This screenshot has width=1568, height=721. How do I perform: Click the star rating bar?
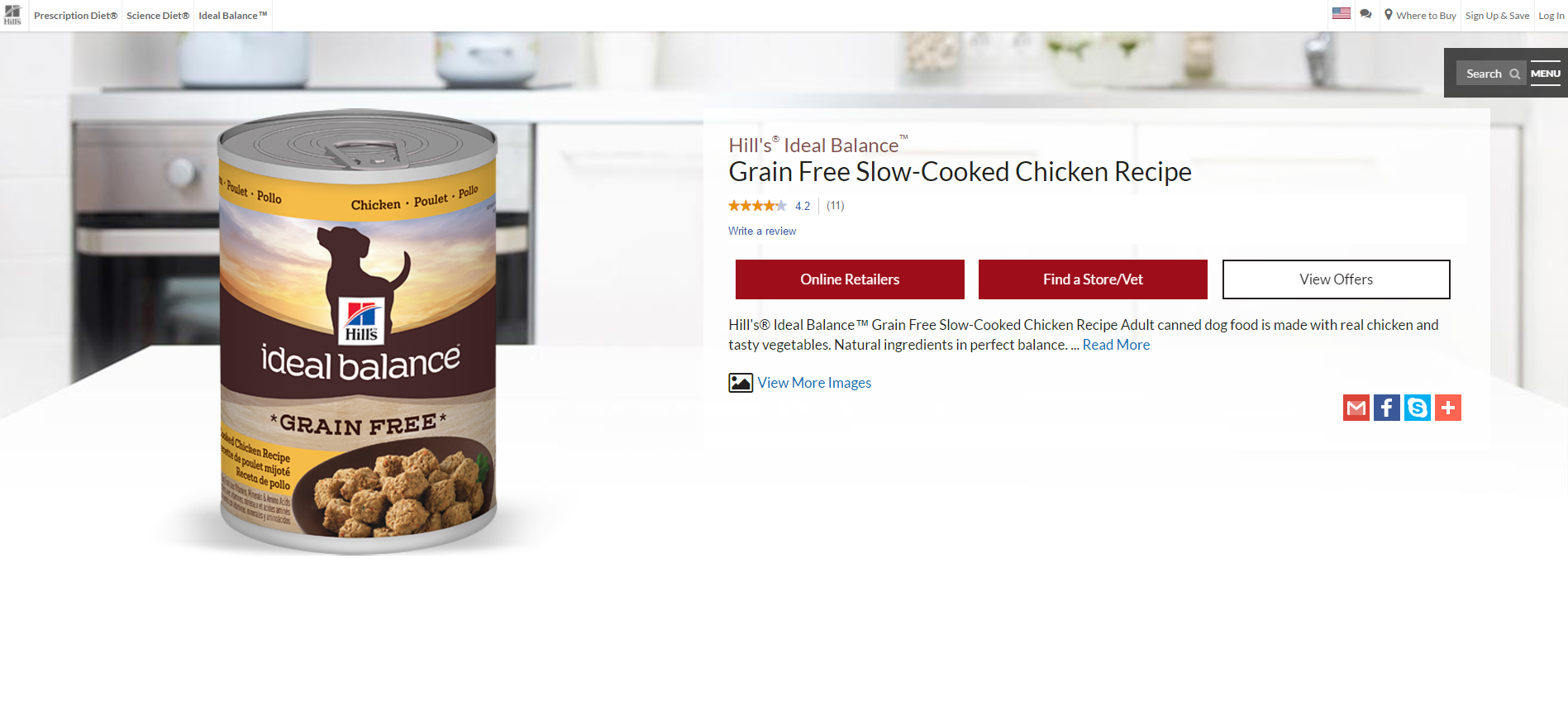pos(757,206)
